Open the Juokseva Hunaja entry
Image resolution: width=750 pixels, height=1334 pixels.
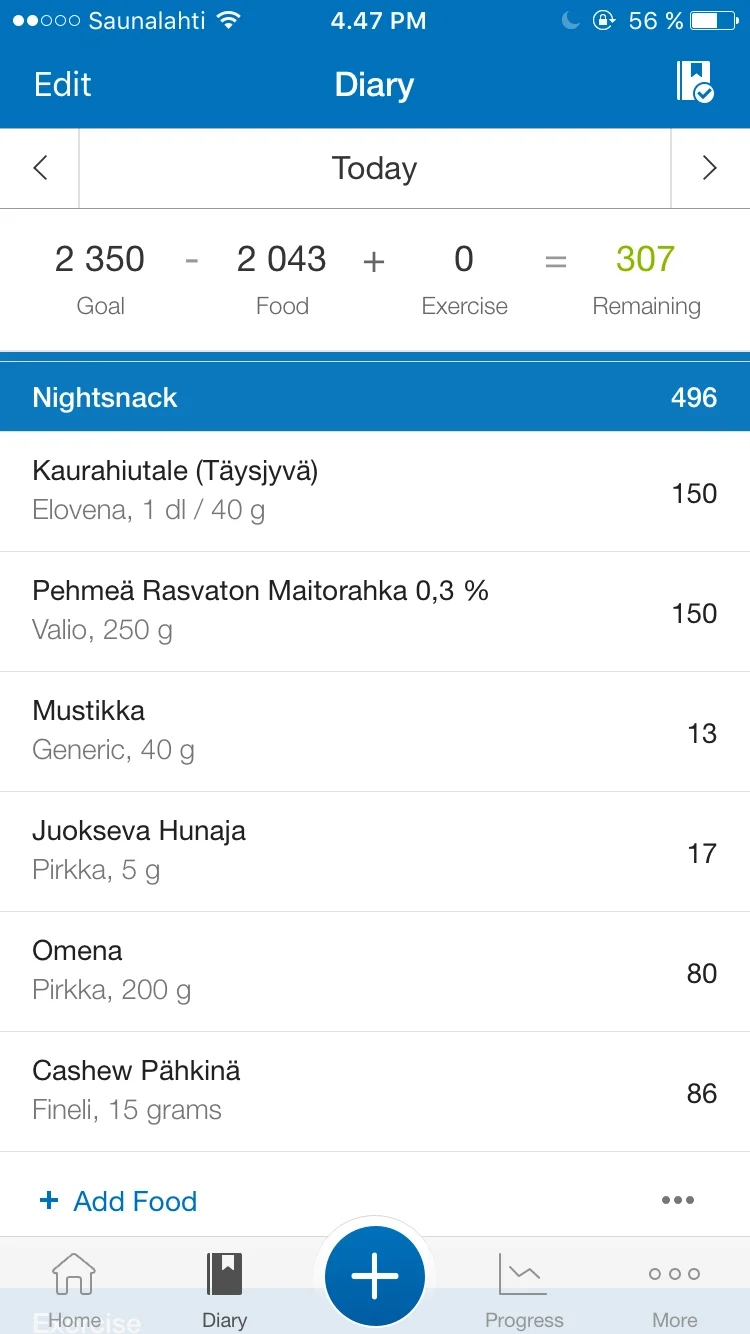[375, 851]
